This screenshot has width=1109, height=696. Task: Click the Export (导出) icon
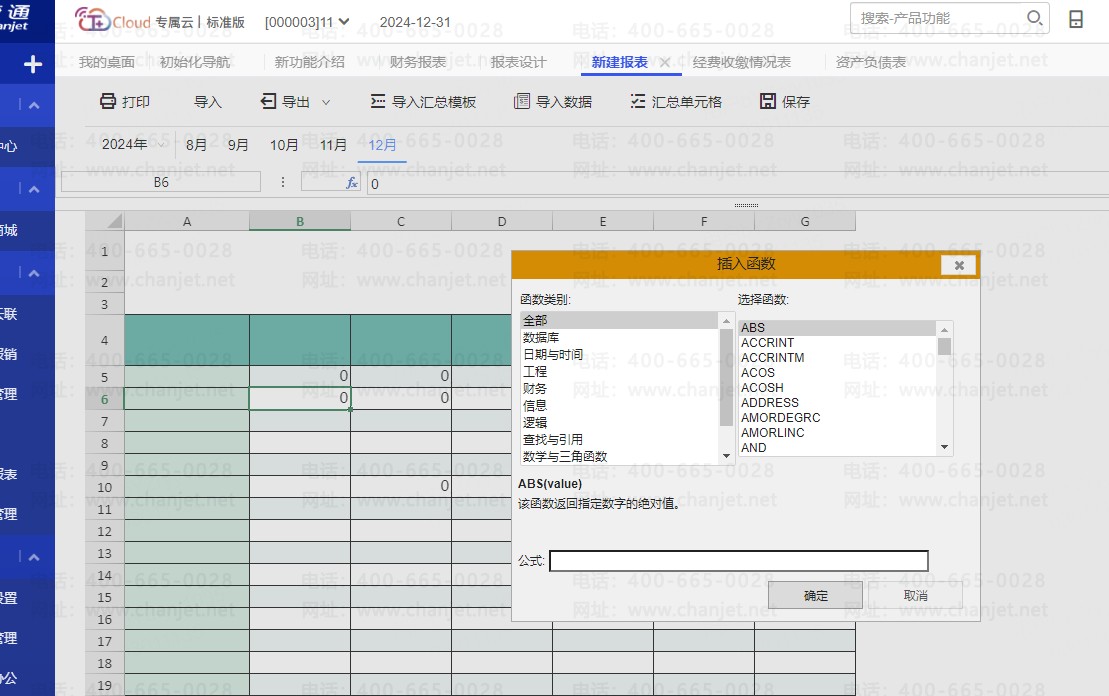(268, 102)
